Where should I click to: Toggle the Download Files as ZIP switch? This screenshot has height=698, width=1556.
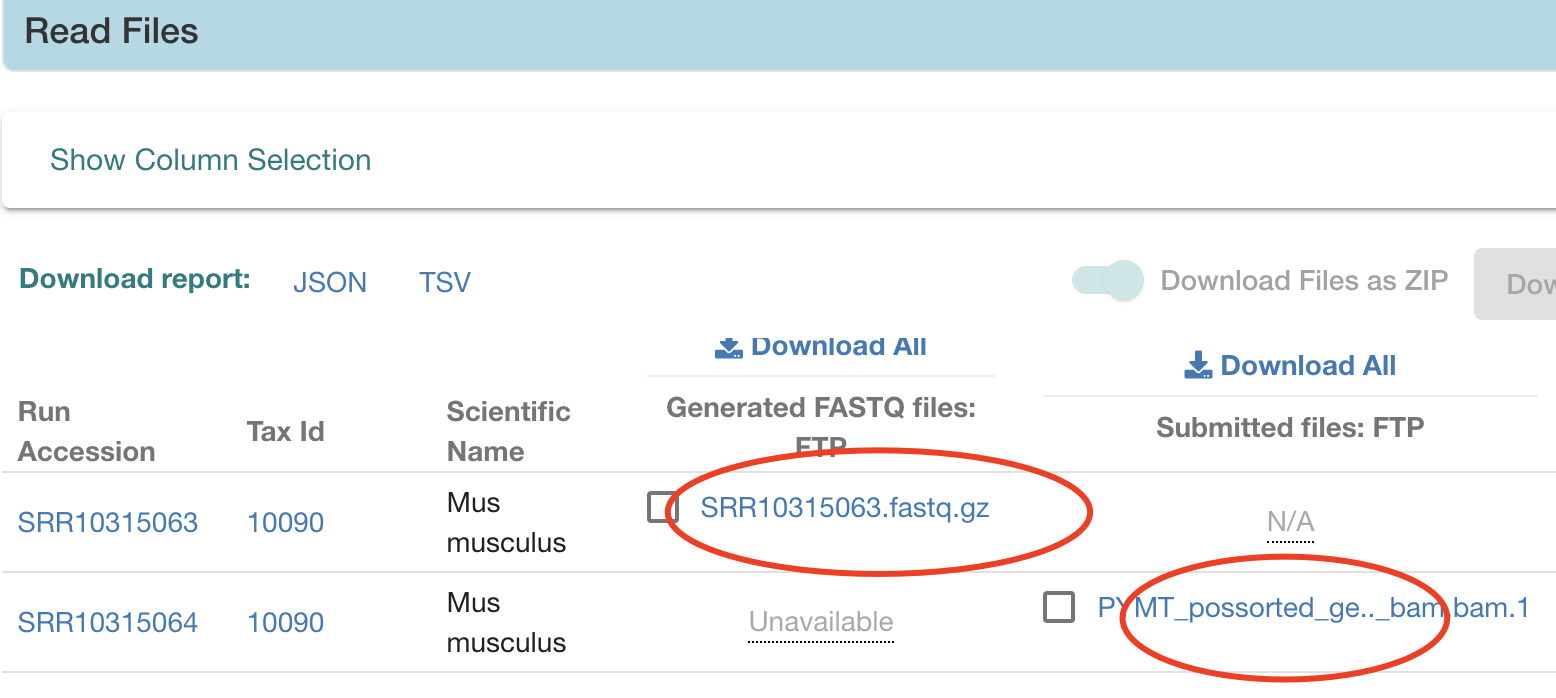click(1107, 281)
